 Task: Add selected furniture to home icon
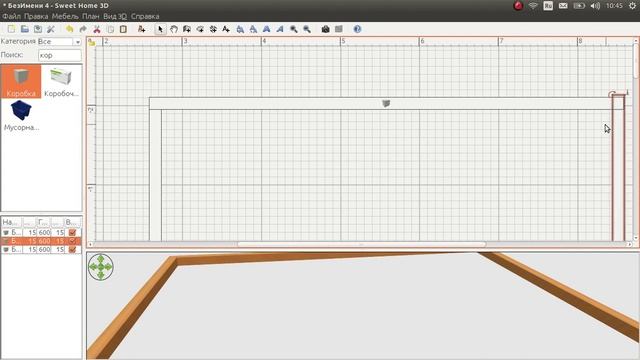click(141, 29)
